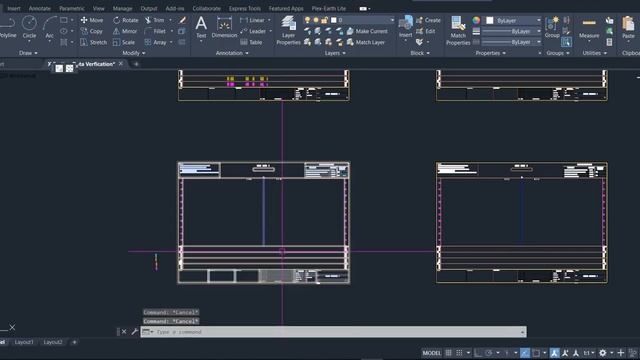Open the Express Tools ribbon tab
Viewport: 640px width, 360px height.
pos(244,9)
